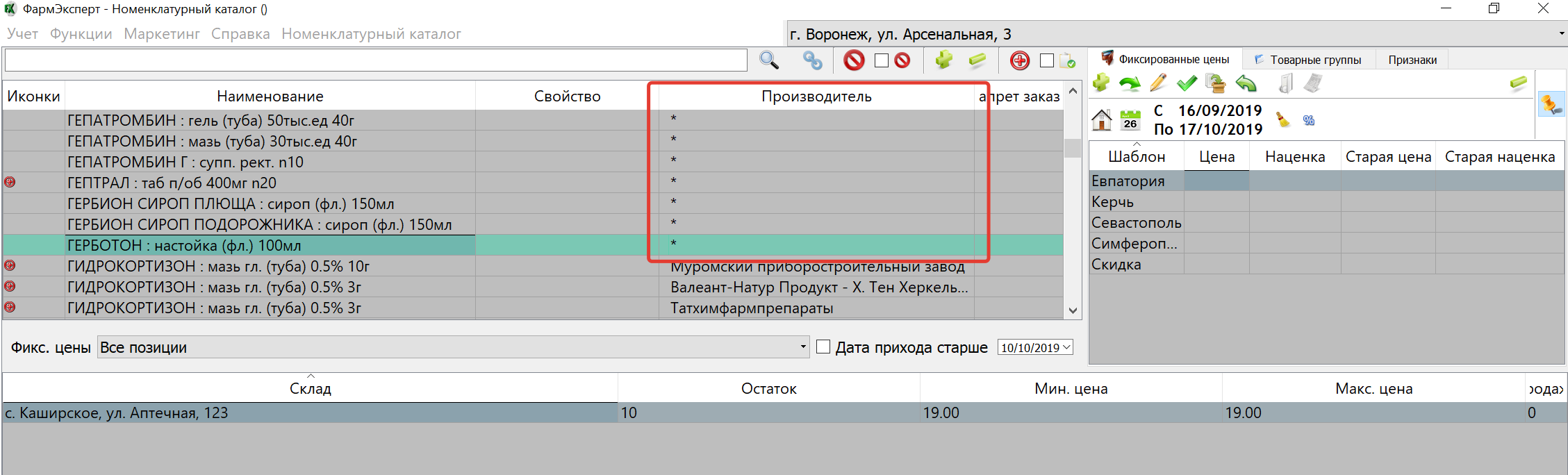Screen dimensions: 1568x475
Task: Click the red plus circle icon
Action: pyautogui.click(x=1019, y=61)
